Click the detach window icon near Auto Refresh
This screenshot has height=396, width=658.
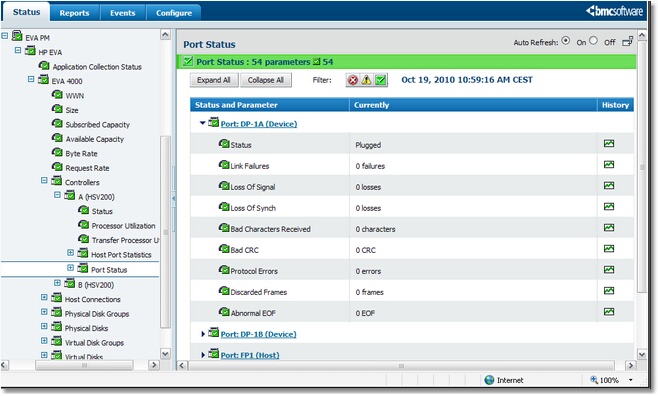click(x=627, y=42)
